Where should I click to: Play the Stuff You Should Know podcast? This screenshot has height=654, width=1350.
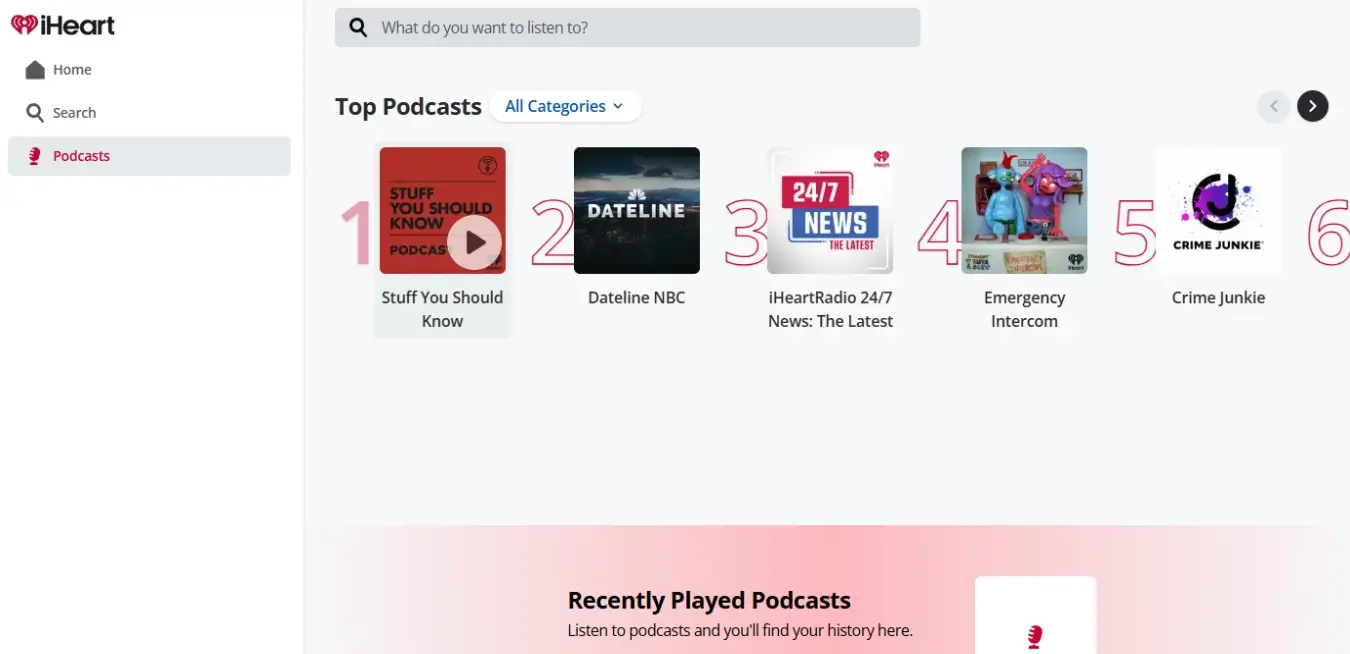pos(474,242)
